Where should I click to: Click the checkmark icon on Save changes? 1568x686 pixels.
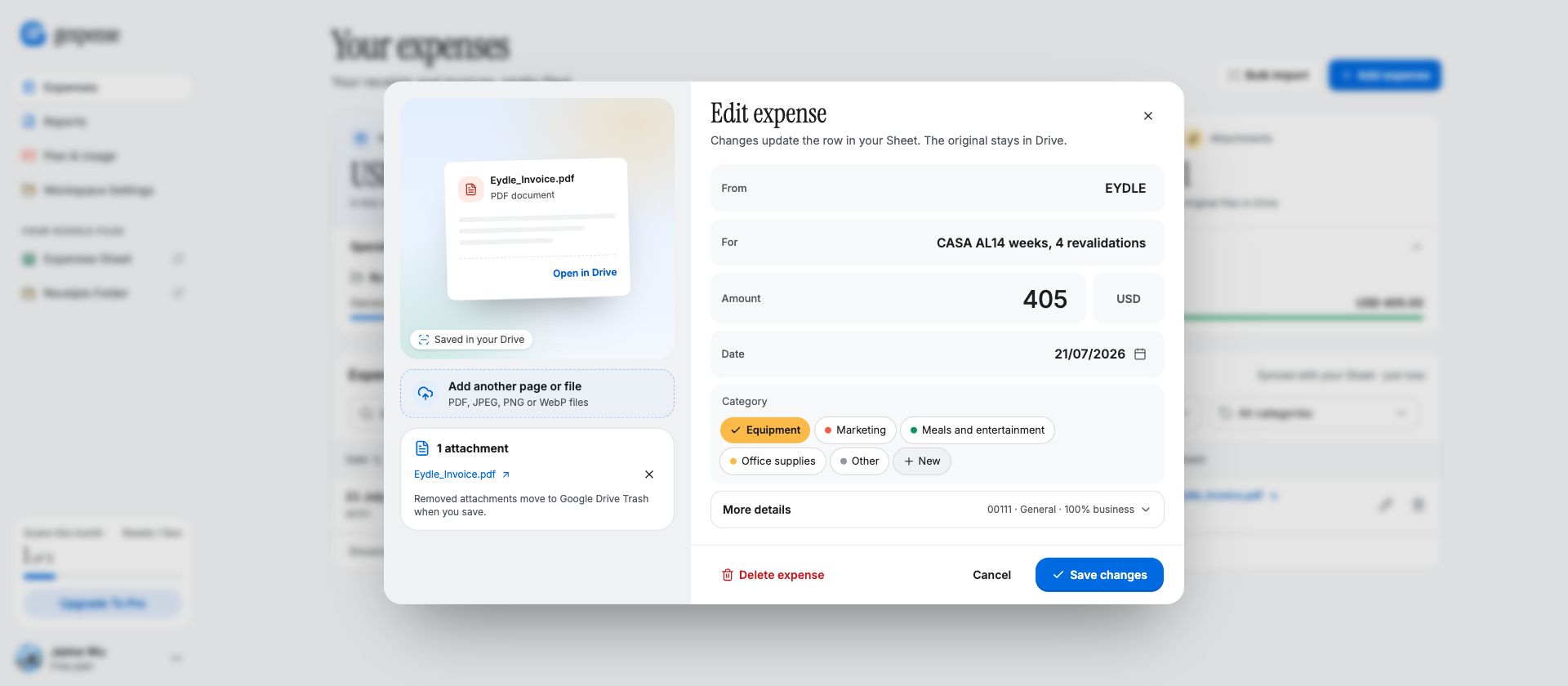(x=1058, y=575)
